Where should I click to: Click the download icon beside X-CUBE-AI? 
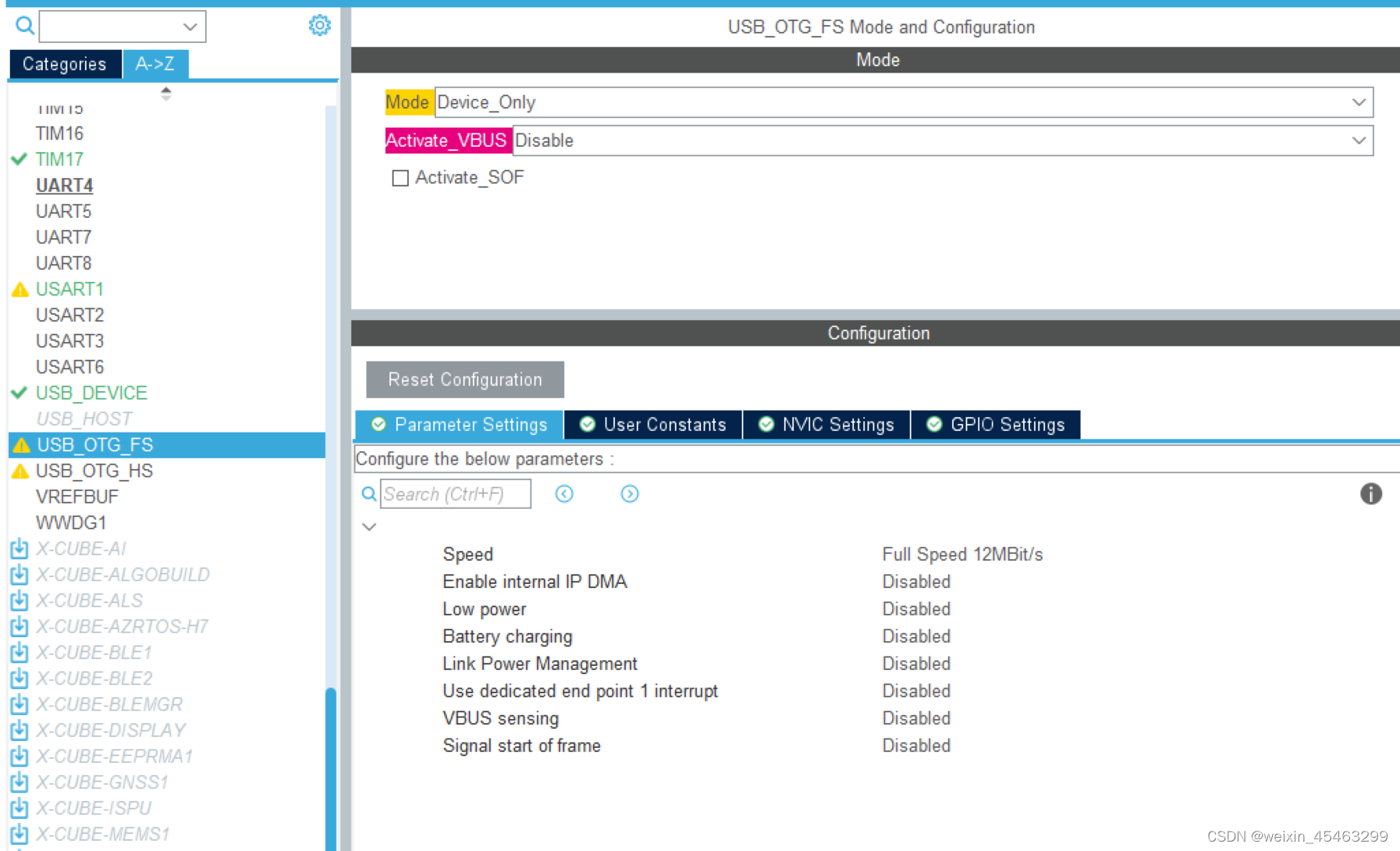(x=19, y=548)
